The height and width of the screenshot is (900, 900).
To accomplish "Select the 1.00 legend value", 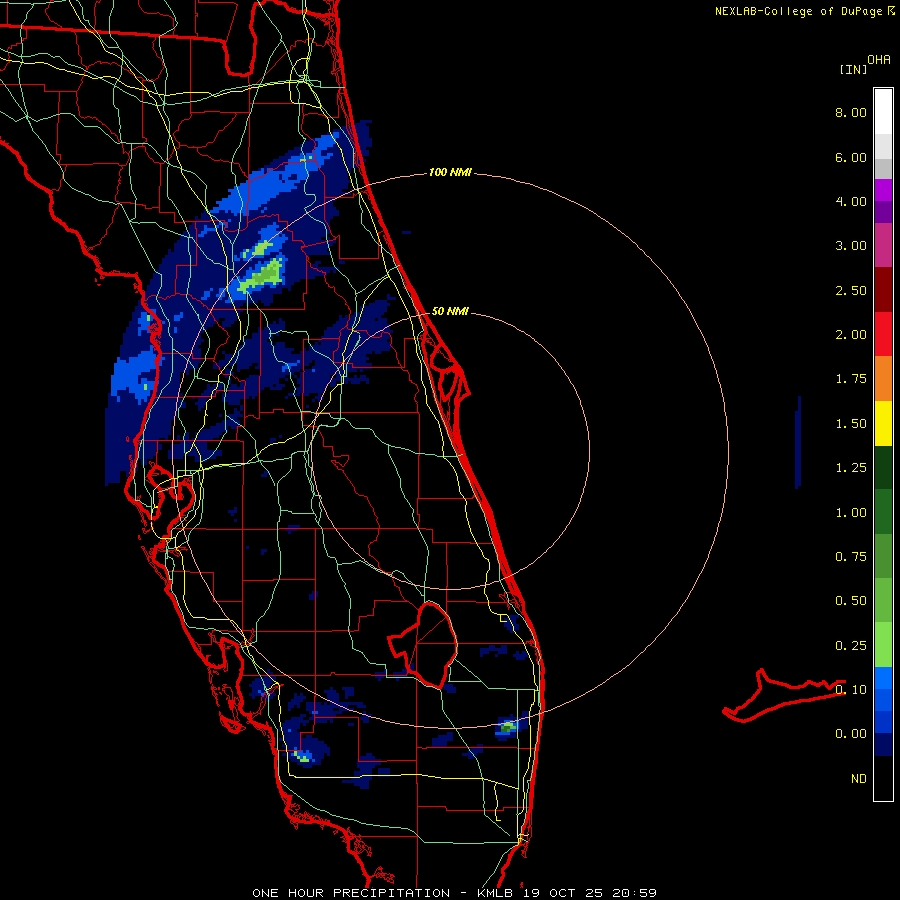I will [851, 513].
